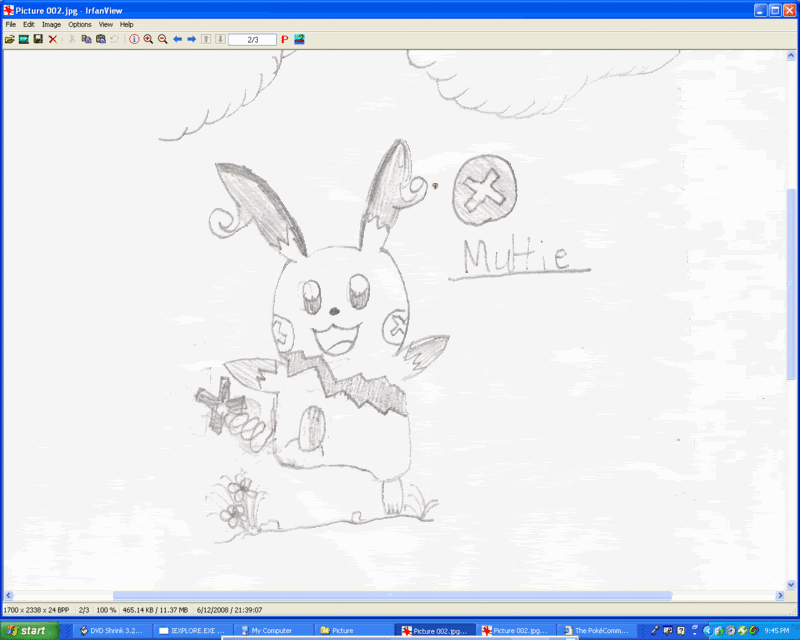Viewport: 800px width, 640px height.
Task: Open the Image menu
Action: pos(51,24)
